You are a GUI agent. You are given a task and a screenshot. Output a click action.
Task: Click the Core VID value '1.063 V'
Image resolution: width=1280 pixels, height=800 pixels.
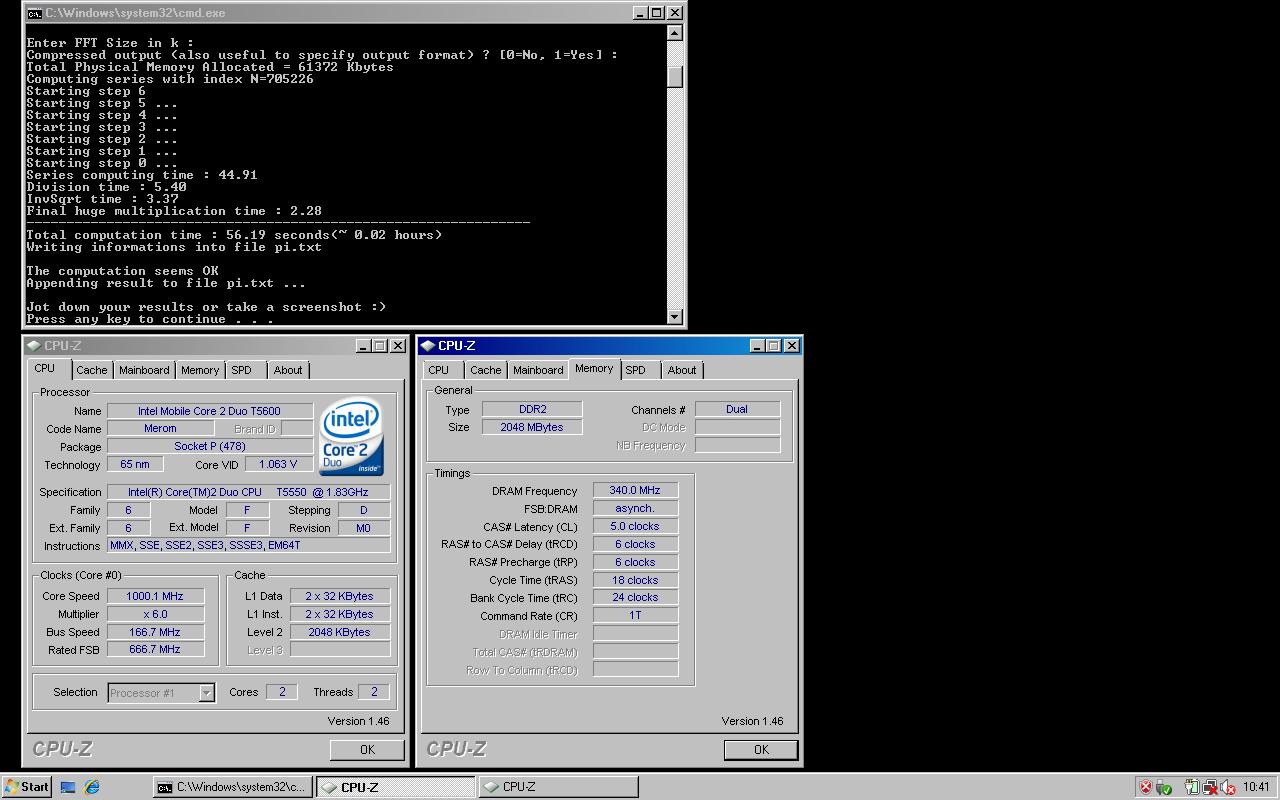(277, 465)
